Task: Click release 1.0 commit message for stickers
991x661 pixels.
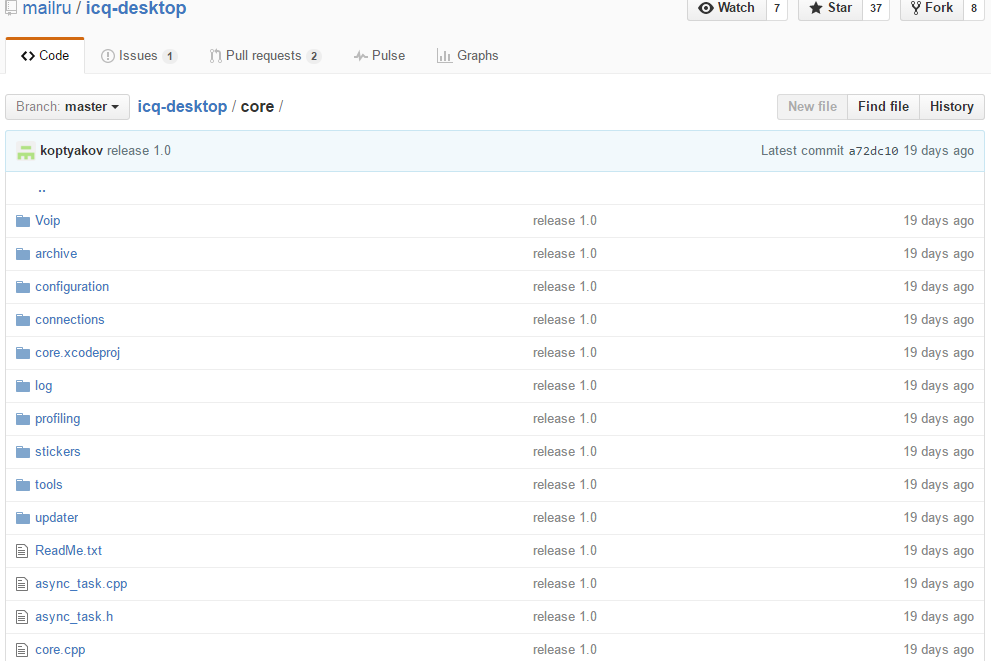Action: point(565,452)
